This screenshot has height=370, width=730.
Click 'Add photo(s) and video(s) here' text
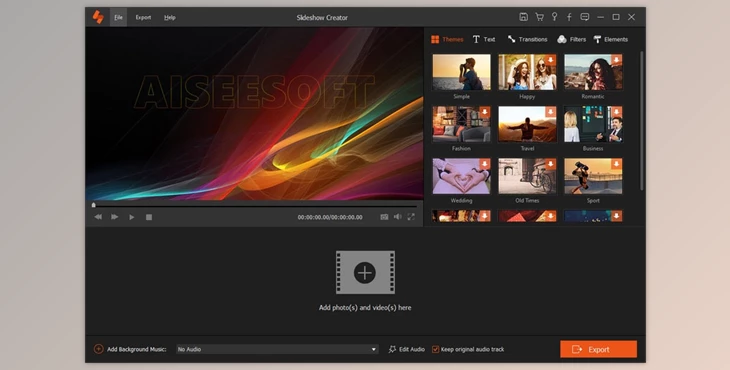[x=365, y=308]
